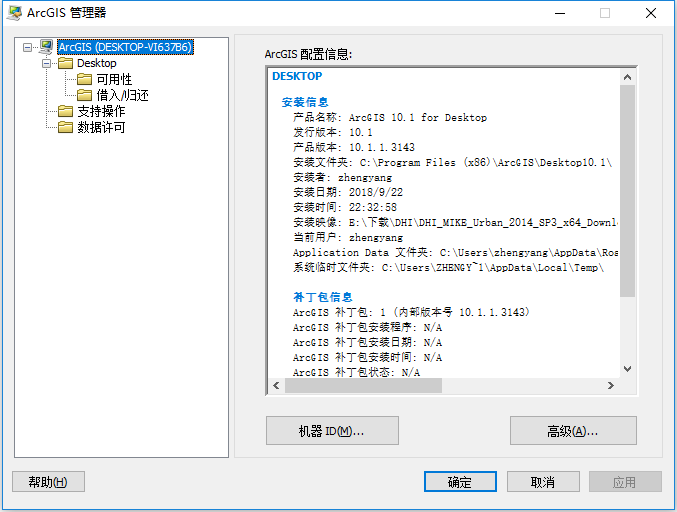Open the 数据许可 tree item

(x=101, y=127)
